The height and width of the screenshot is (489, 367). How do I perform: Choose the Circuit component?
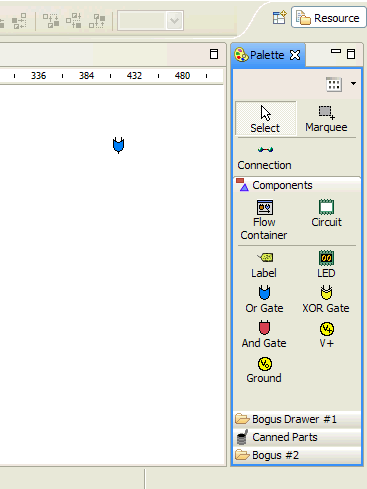click(326, 213)
